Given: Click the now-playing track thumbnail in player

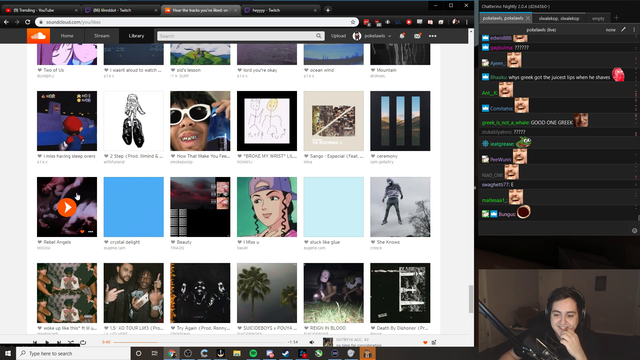Looking at the screenshot, I should [x=328, y=342].
